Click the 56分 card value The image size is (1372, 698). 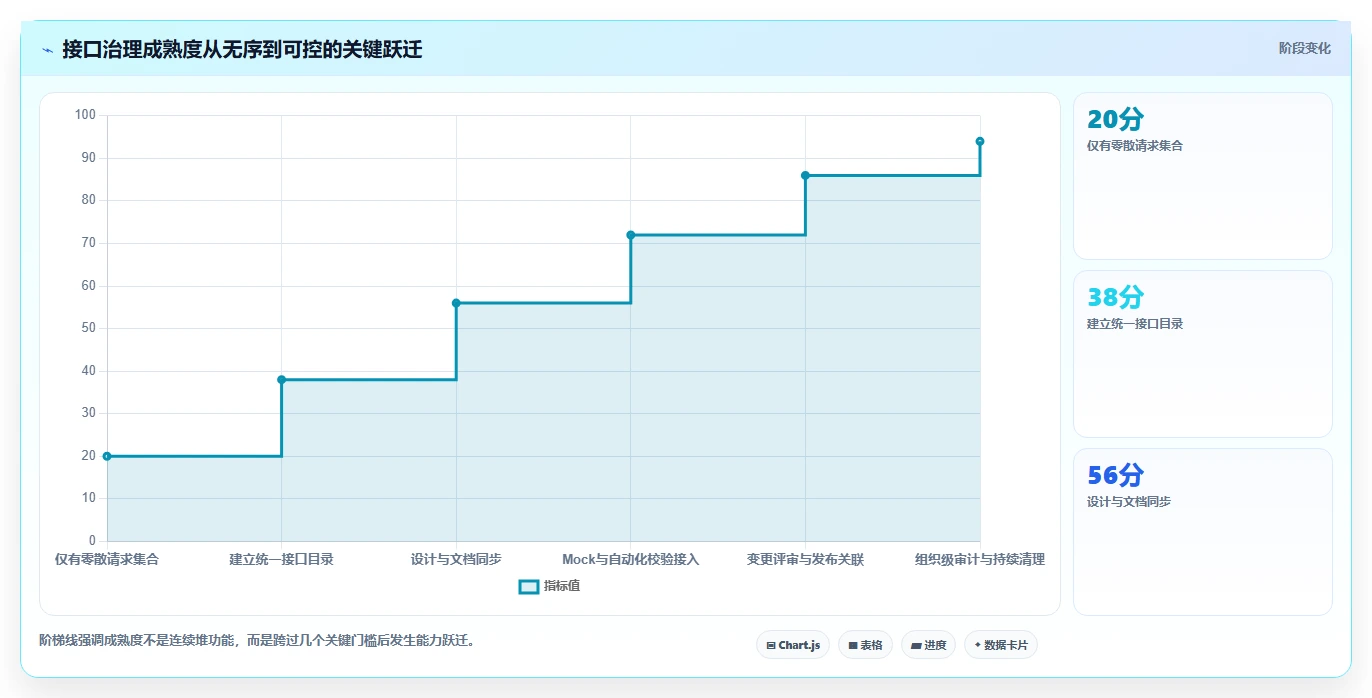[1115, 475]
